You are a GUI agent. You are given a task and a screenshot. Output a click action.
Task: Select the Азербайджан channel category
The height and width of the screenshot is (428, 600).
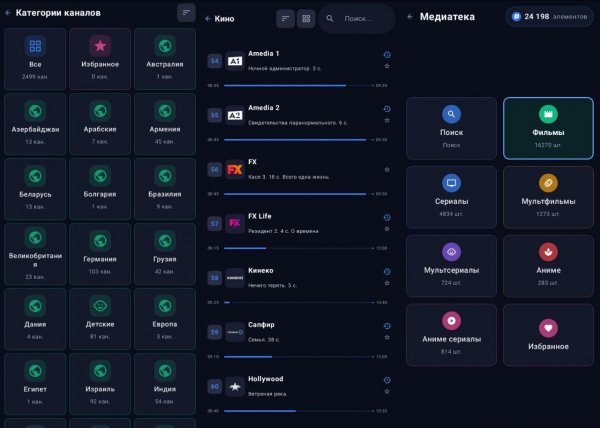click(x=35, y=124)
